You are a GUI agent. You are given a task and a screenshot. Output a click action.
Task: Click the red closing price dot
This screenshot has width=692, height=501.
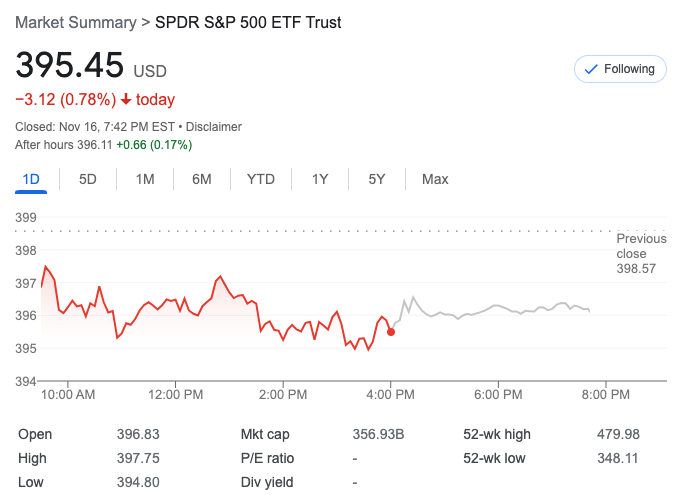[x=390, y=331]
